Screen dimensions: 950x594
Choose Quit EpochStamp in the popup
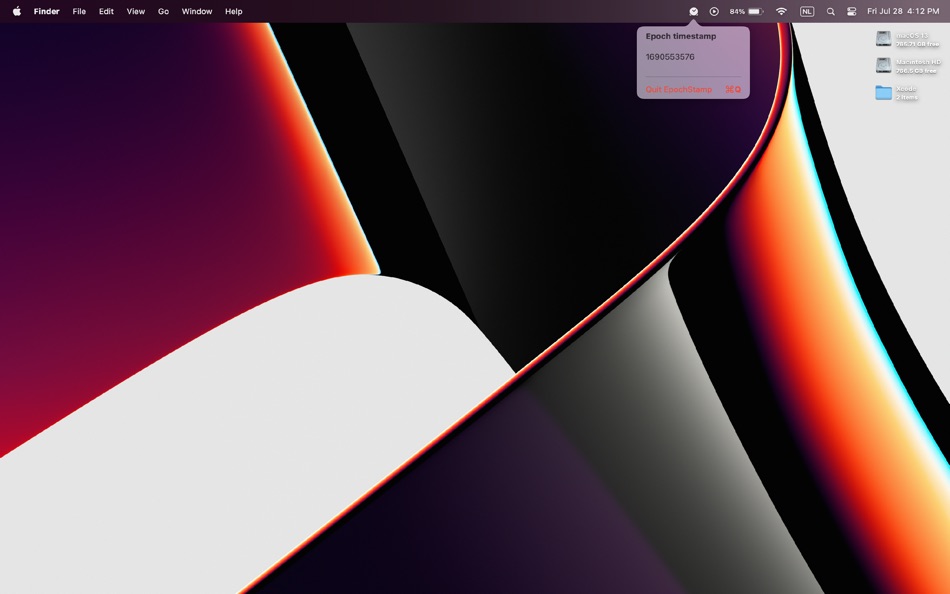pyautogui.click(x=693, y=89)
